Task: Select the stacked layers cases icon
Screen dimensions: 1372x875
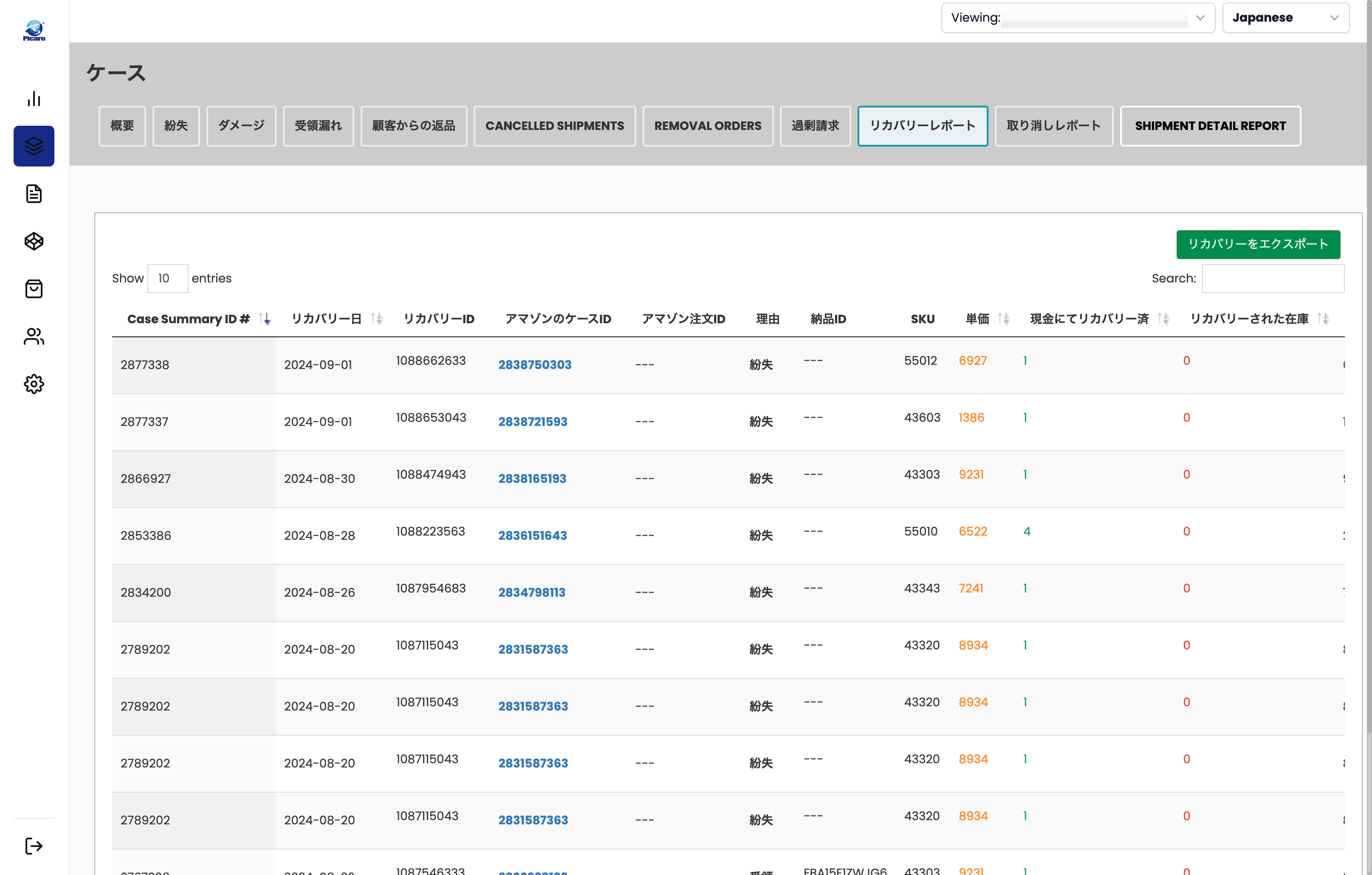Action: click(34, 146)
